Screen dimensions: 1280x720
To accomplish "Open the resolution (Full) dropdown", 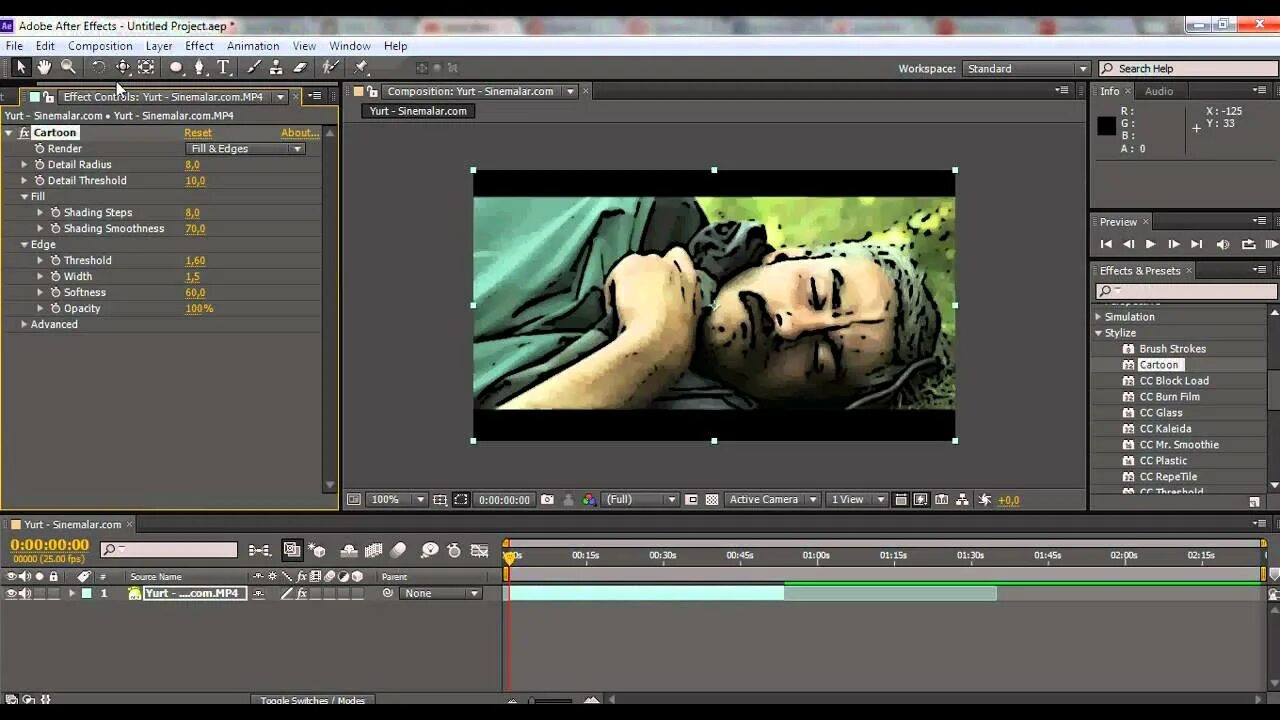I will (x=641, y=500).
